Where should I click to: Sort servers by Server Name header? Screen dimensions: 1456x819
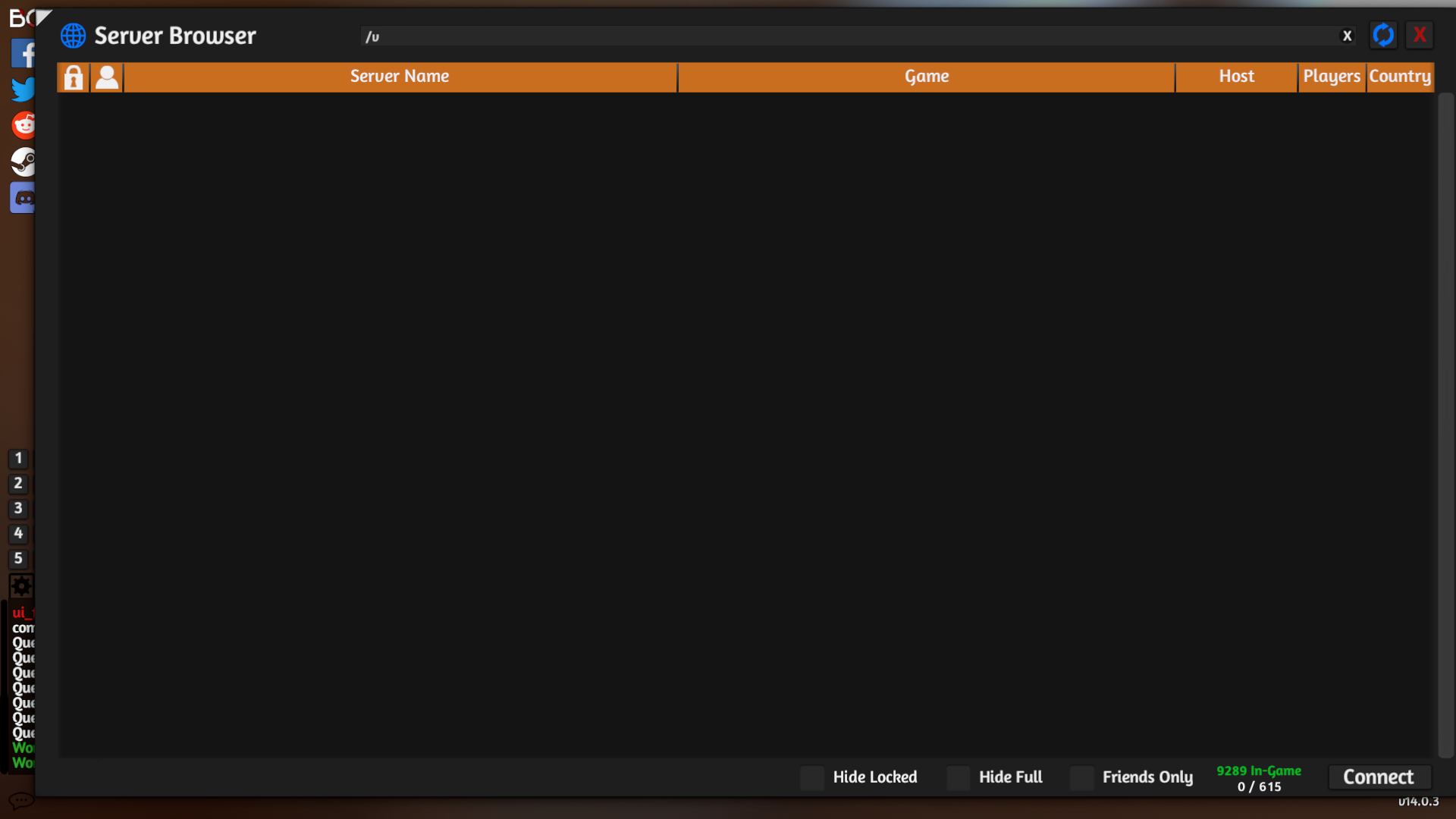click(x=400, y=77)
